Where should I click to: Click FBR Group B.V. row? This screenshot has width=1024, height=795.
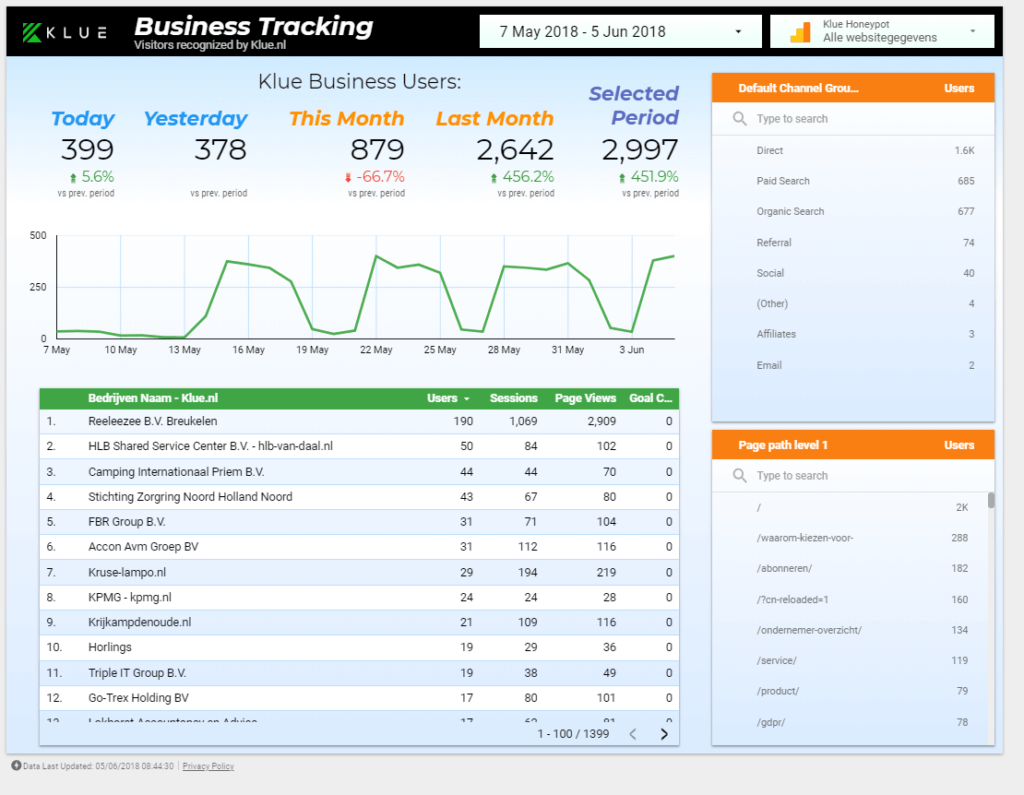[359, 522]
